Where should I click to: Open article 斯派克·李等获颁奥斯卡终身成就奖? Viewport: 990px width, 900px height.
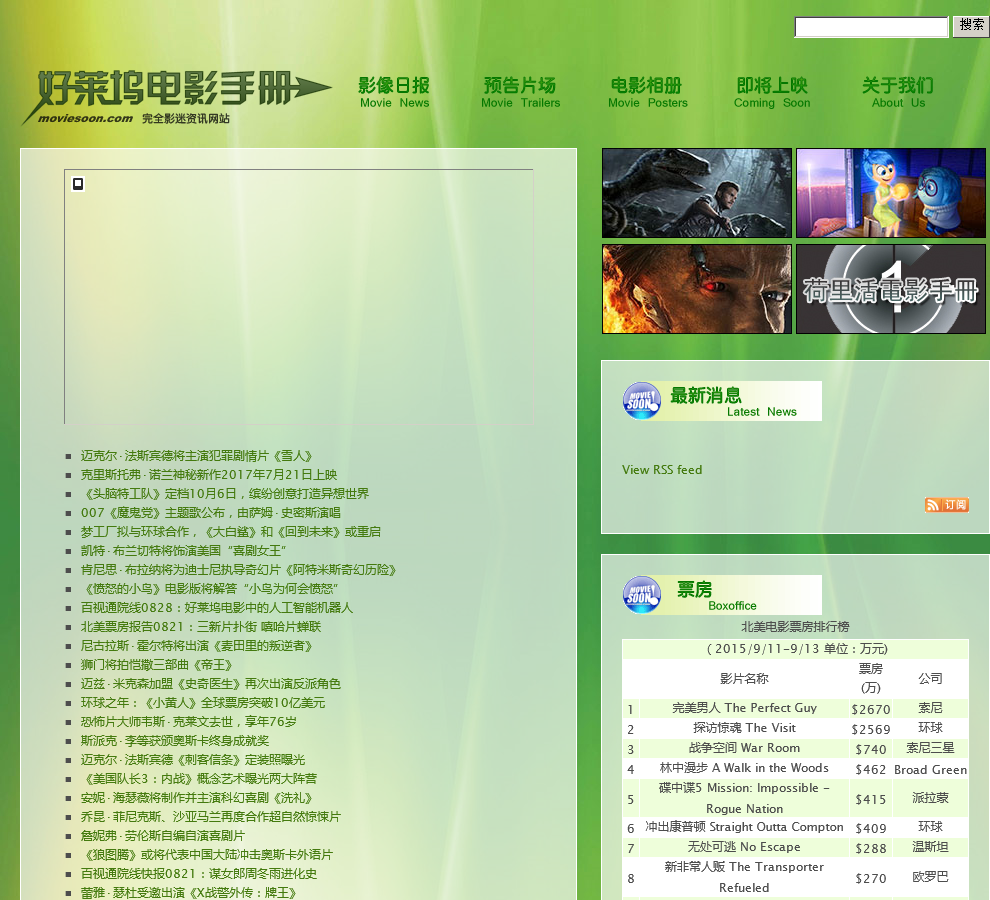click(175, 740)
